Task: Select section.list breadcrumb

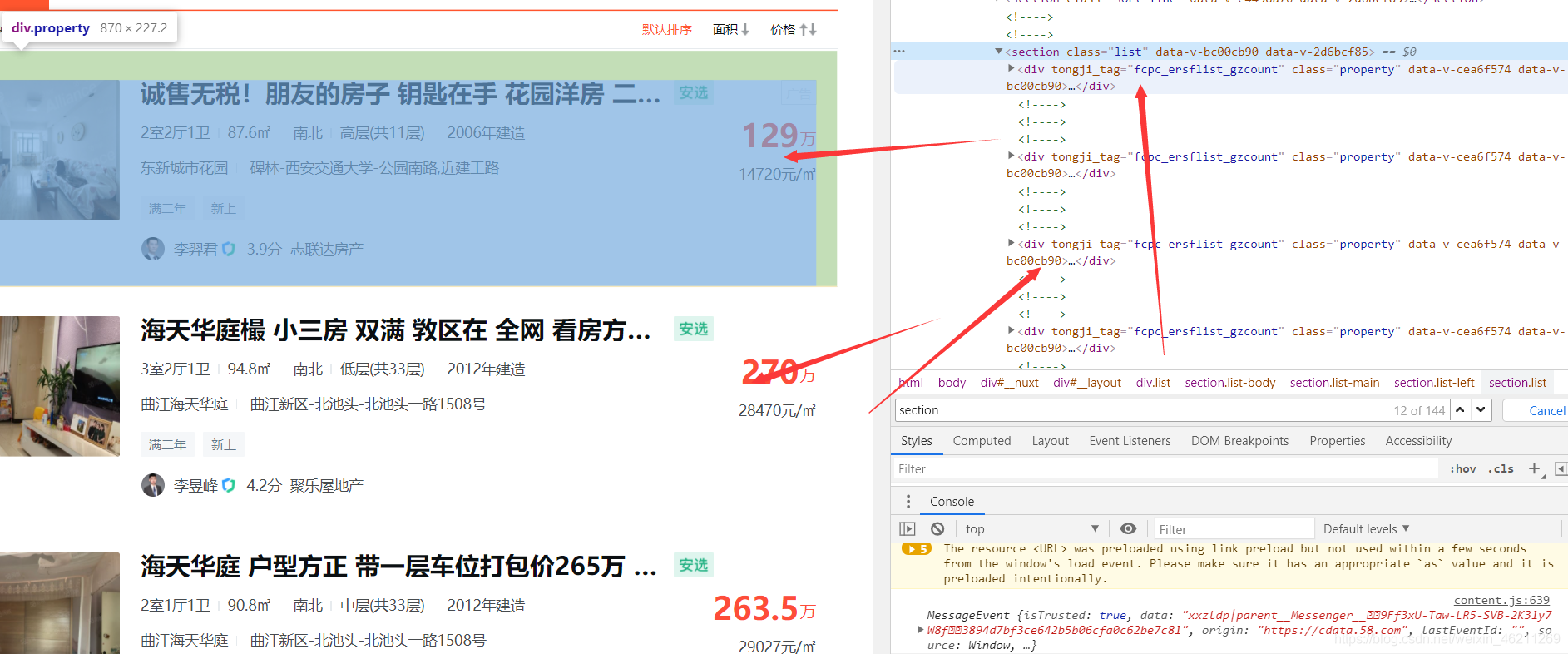Action: [1517, 383]
